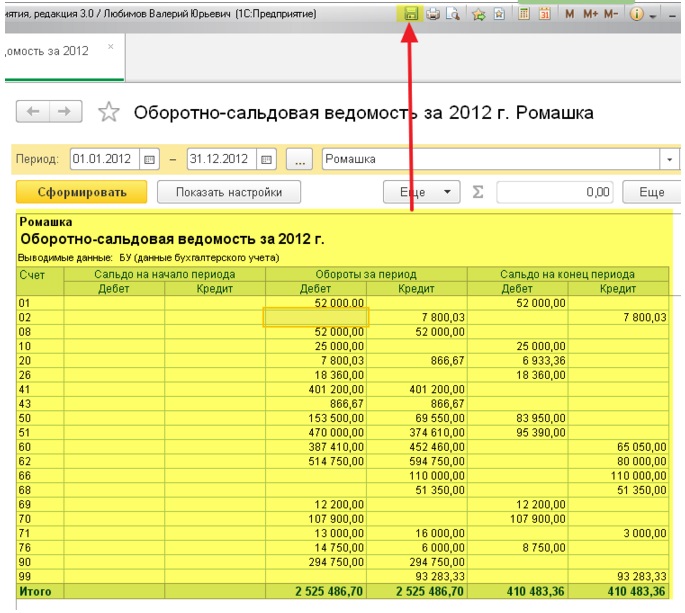Image resolution: width=685 pixels, height=613 pixels.
Task: Click value 107 900,00 turnover debit row 70
Action: point(336,519)
